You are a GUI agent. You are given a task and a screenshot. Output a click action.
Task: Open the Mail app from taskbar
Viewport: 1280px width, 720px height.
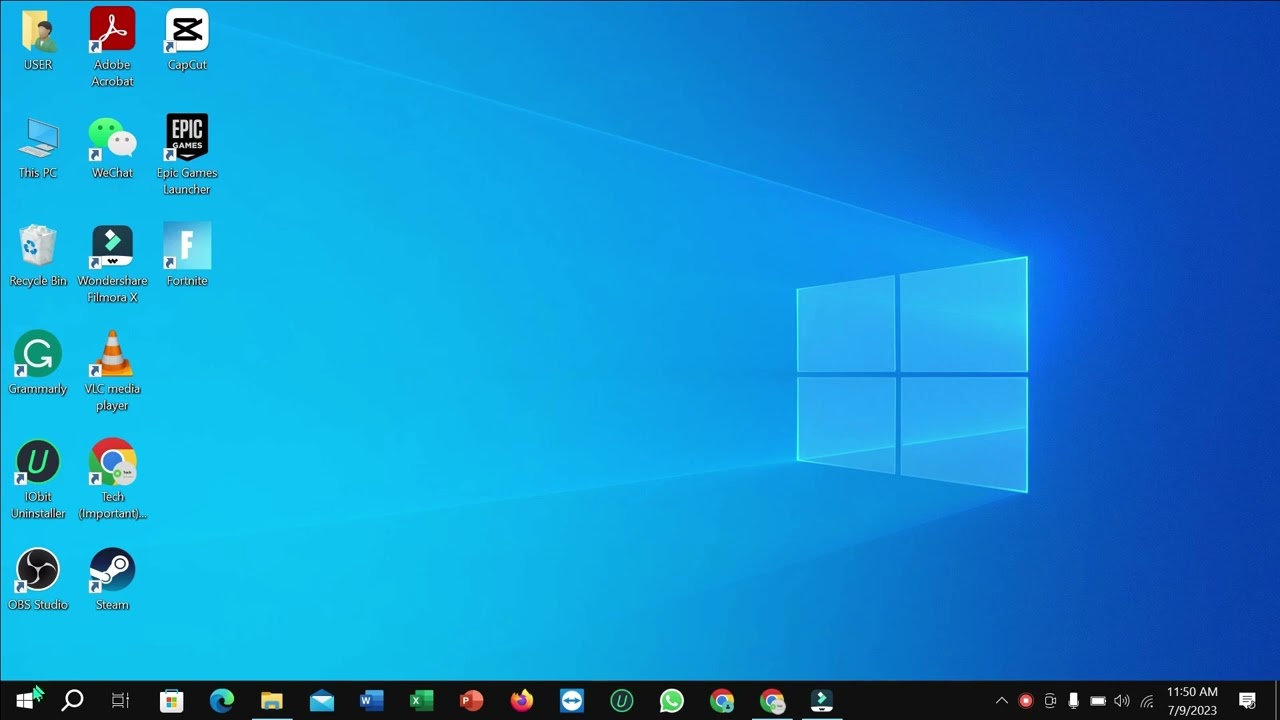tap(322, 701)
